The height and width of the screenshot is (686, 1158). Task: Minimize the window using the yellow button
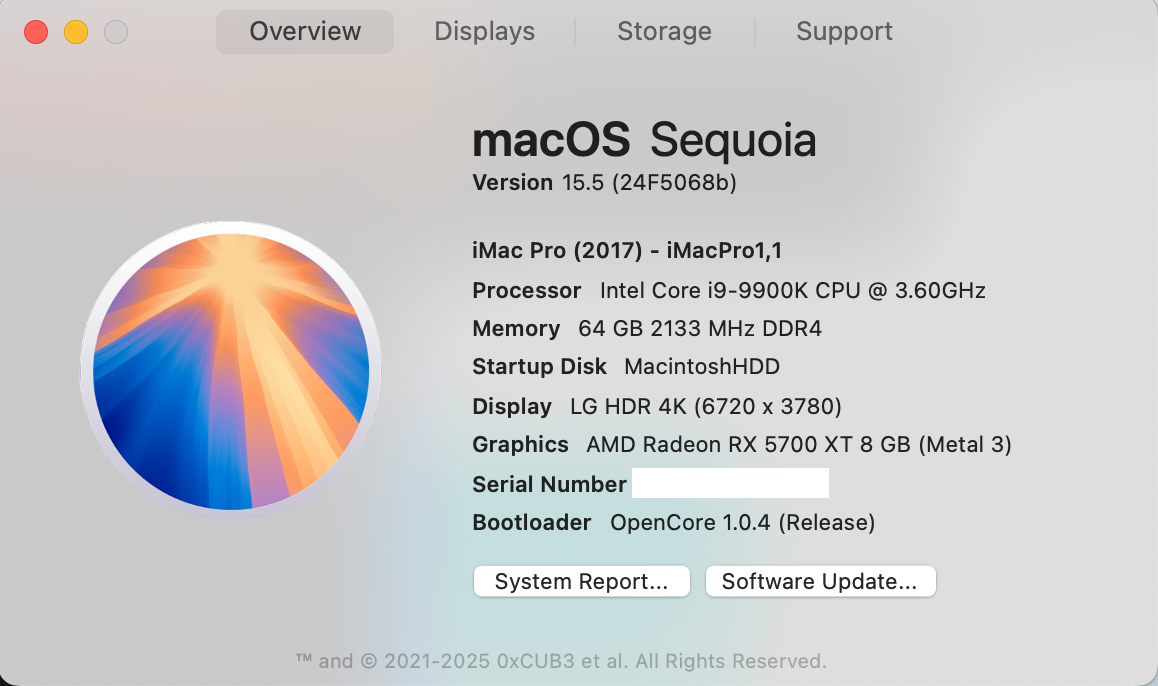(76, 32)
